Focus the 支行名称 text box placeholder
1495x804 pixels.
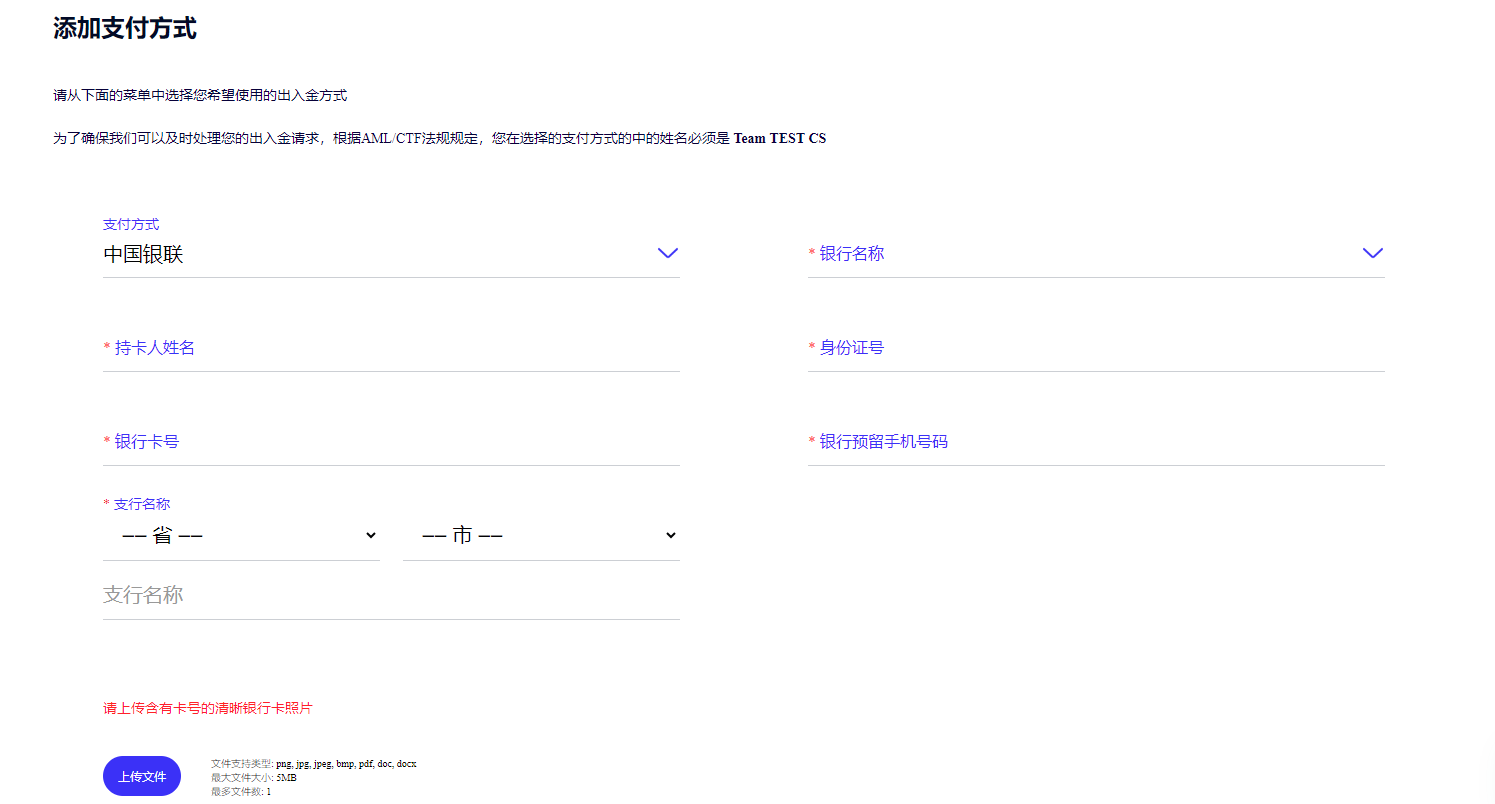point(390,596)
